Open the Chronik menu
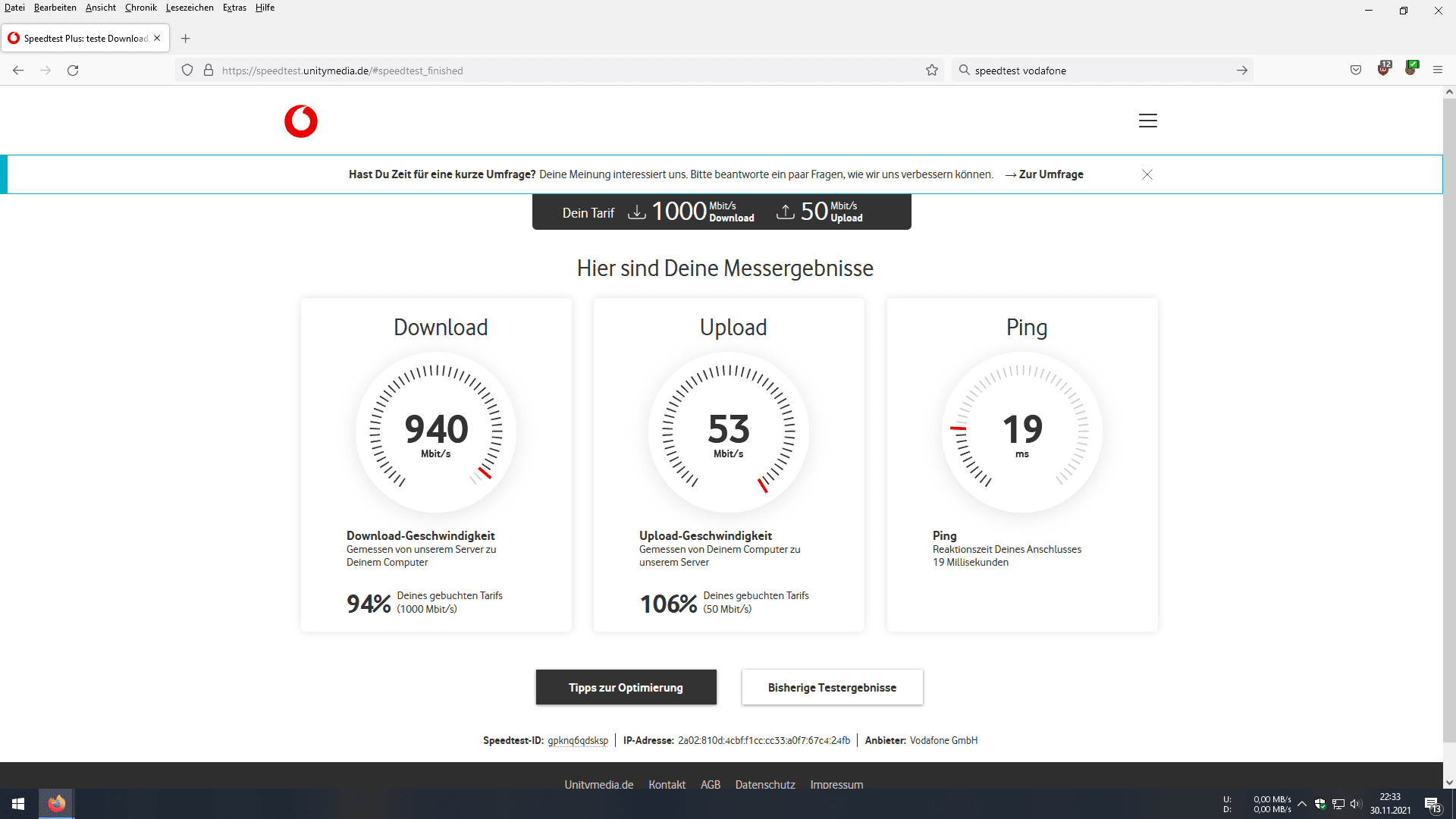 [140, 8]
